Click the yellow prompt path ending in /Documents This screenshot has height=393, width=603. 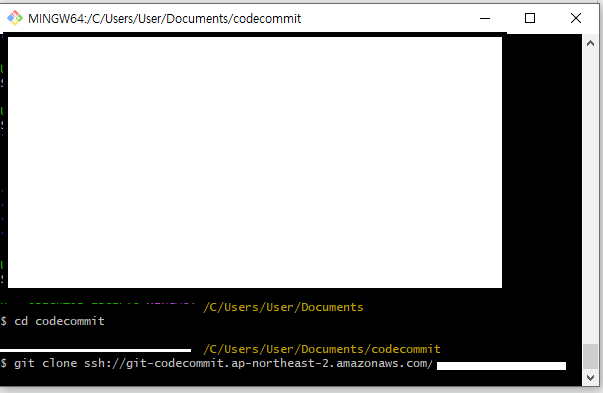pos(283,307)
